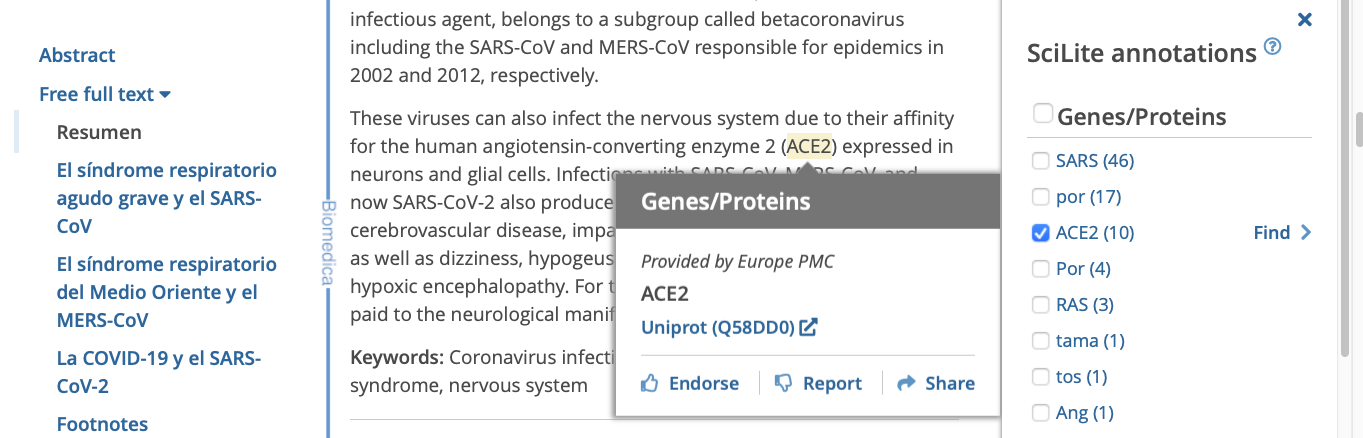Close the SciLite annotations panel
The height and width of the screenshot is (438, 1363).
[x=1304, y=19]
